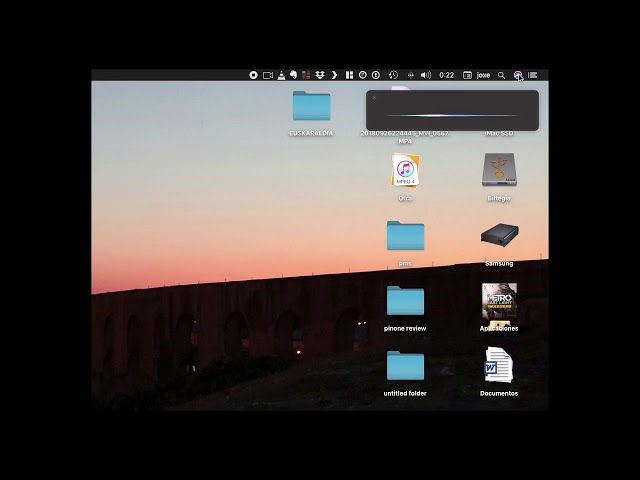Click the screen recording stop icon
Screen dimensions: 640x480
tap(253, 75)
